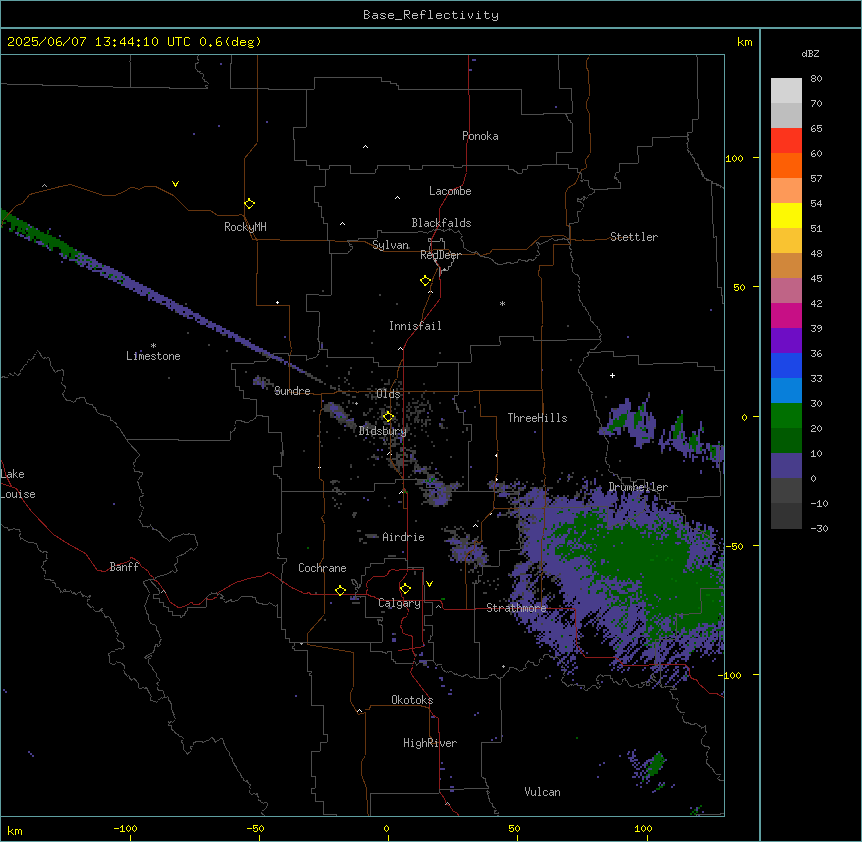Click the white 80 dBZ legend swatch

point(786,91)
